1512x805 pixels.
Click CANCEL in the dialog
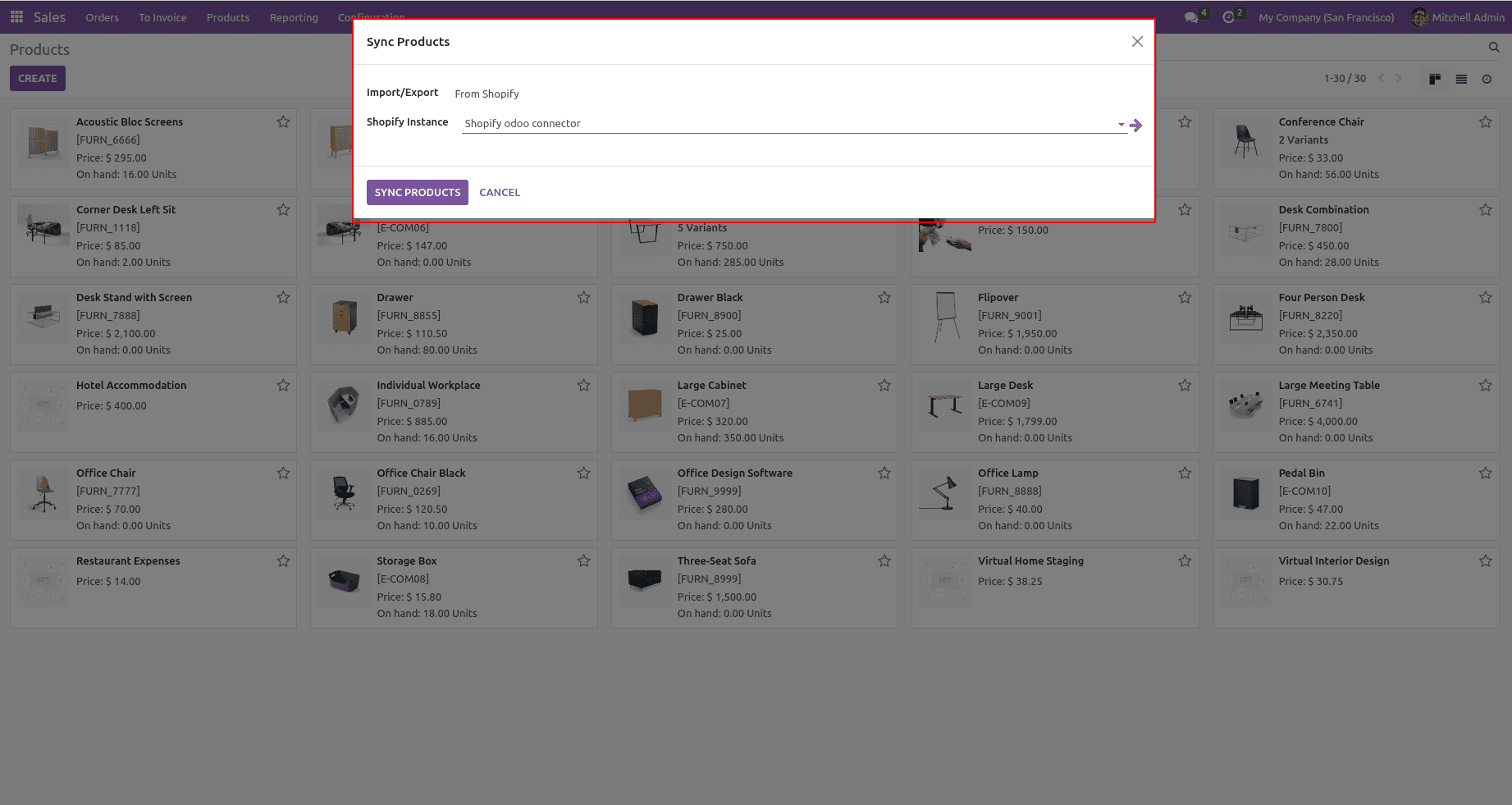click(500, 192)
